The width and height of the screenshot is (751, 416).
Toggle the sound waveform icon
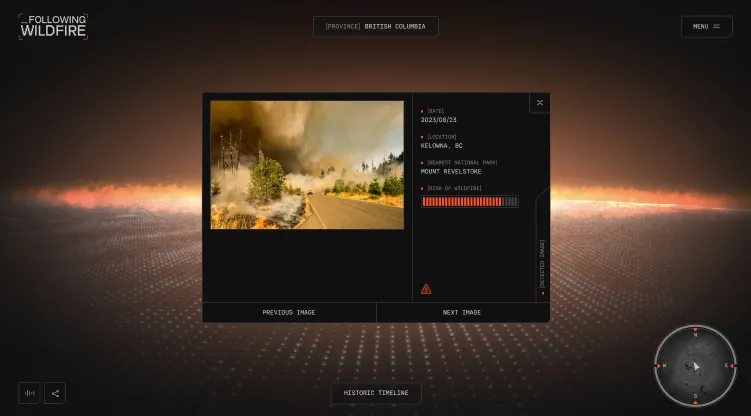click(x=29, y=393)
